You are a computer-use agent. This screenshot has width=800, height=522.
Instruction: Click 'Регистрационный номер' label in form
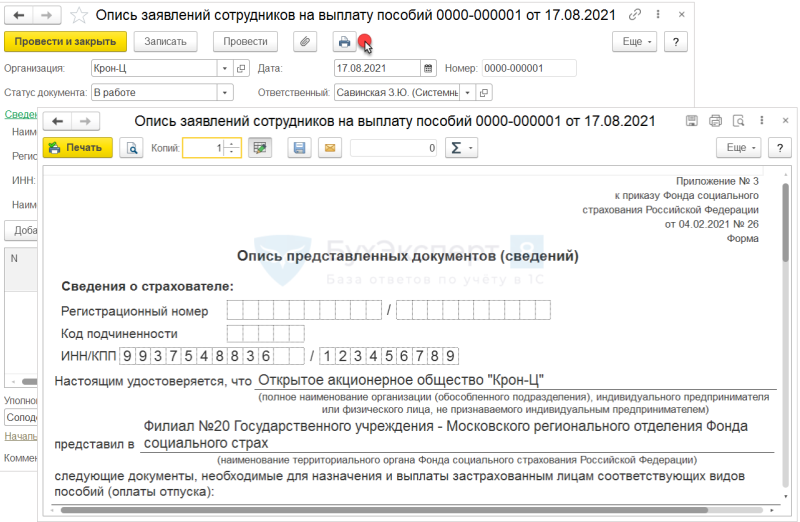[x=135, y=311]
